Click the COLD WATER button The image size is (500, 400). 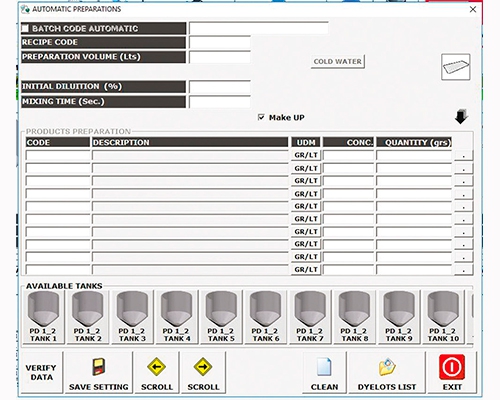338,62
